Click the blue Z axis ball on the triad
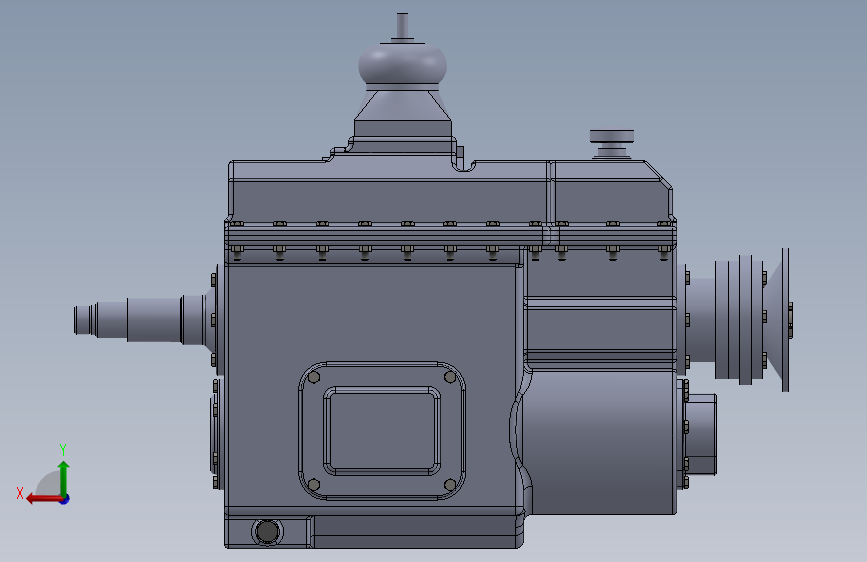867x562 pixels. pos(65,499)
